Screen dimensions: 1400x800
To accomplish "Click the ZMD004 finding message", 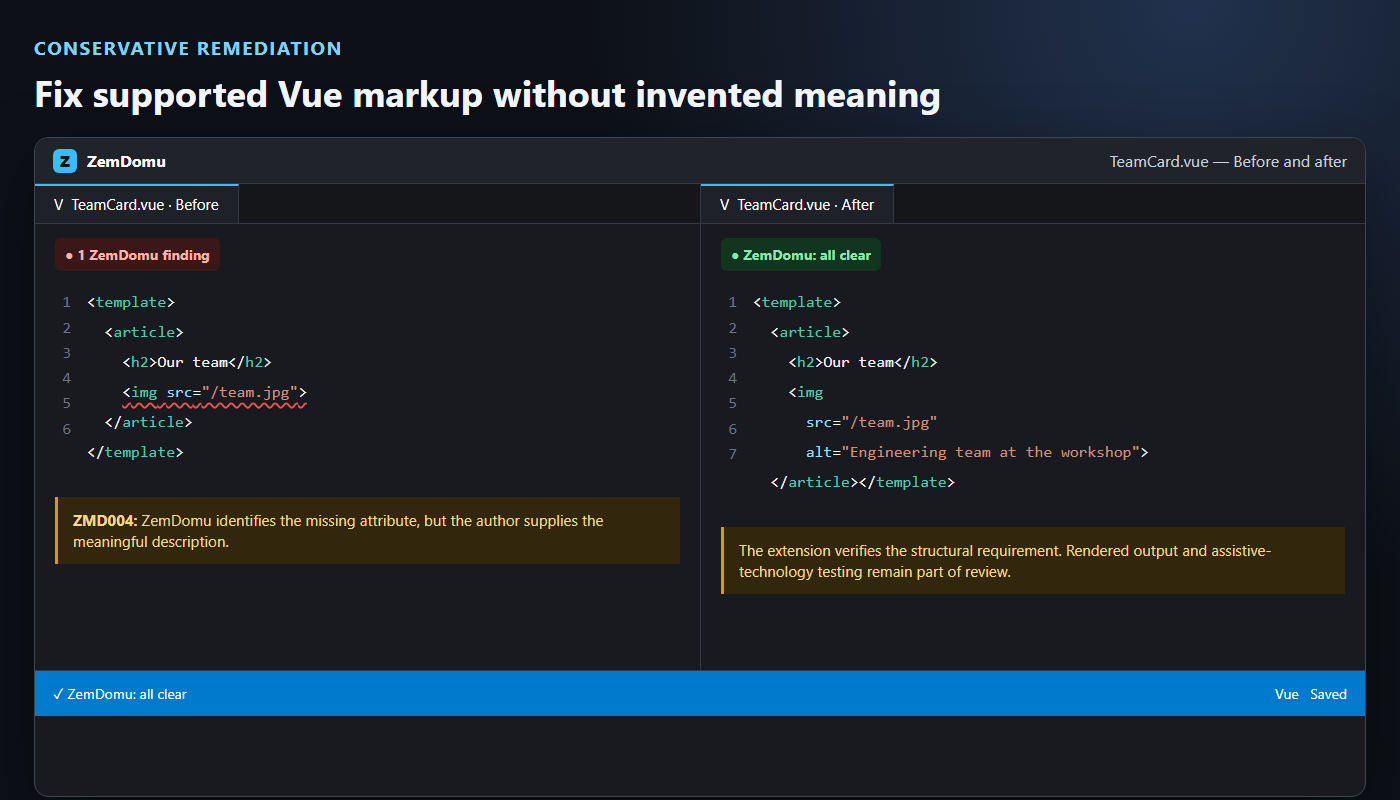I will 368,531.
